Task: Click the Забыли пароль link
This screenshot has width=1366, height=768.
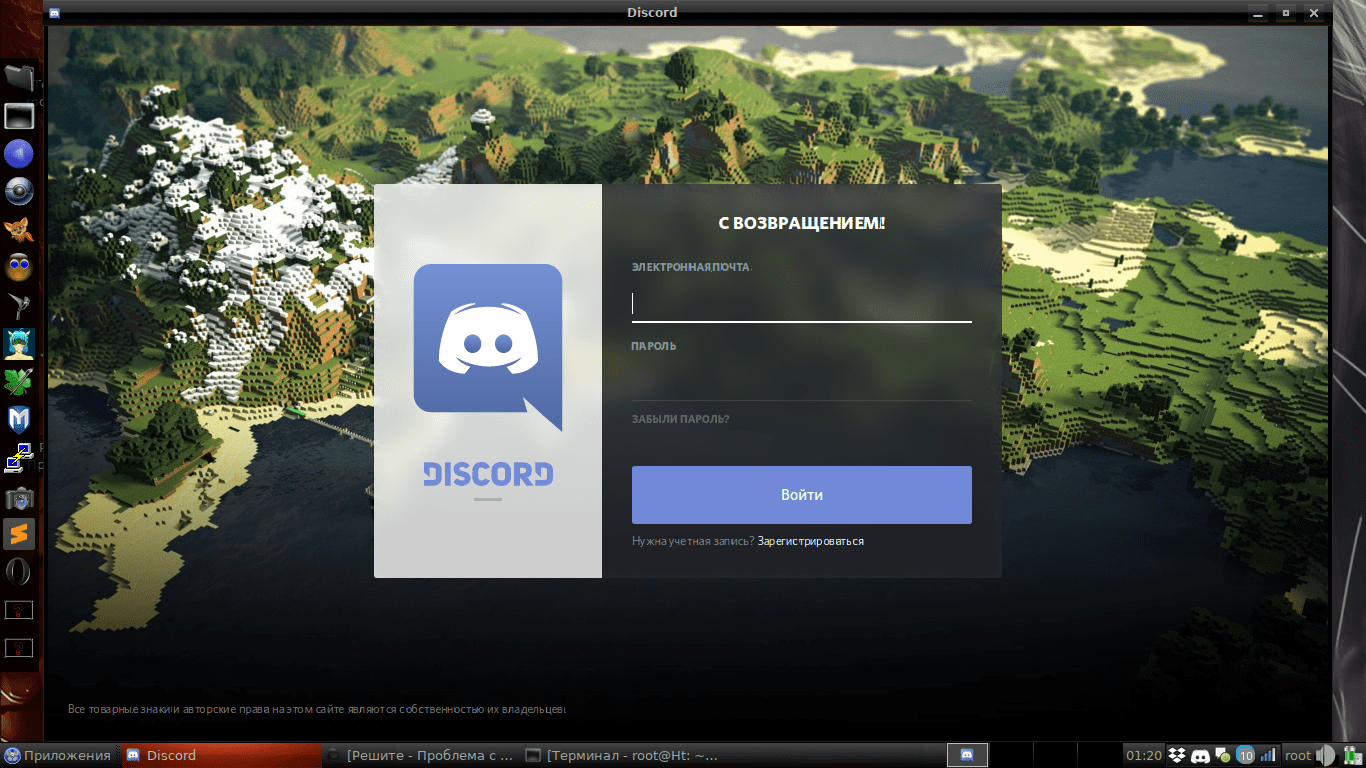Action: [x=680, y=419]
